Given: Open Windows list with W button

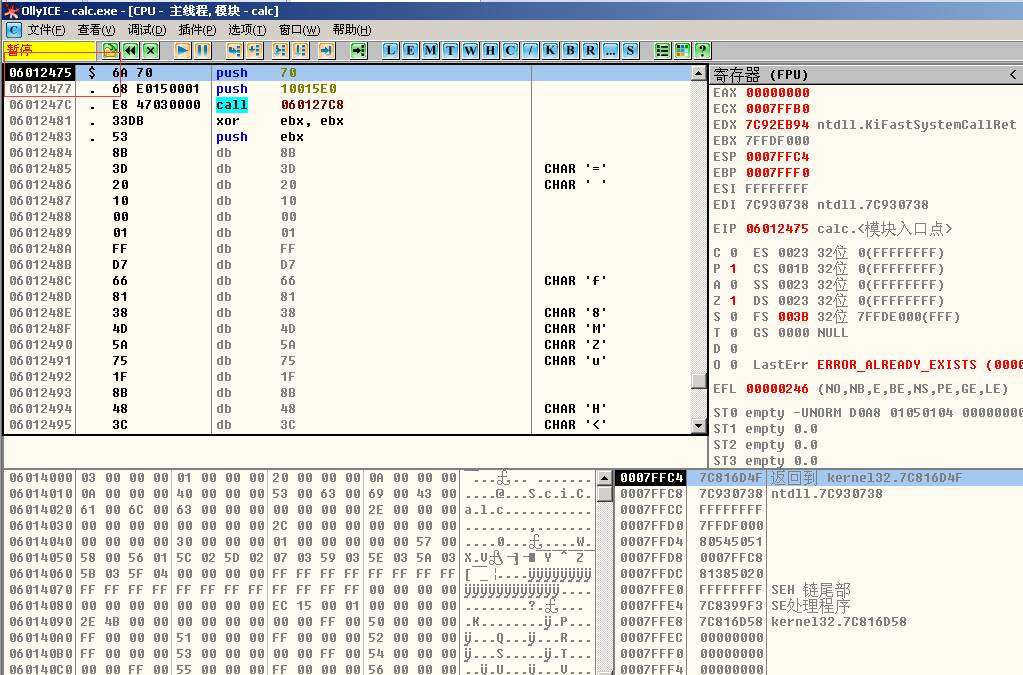Looking at the screenshot, I should pos(470,50).
